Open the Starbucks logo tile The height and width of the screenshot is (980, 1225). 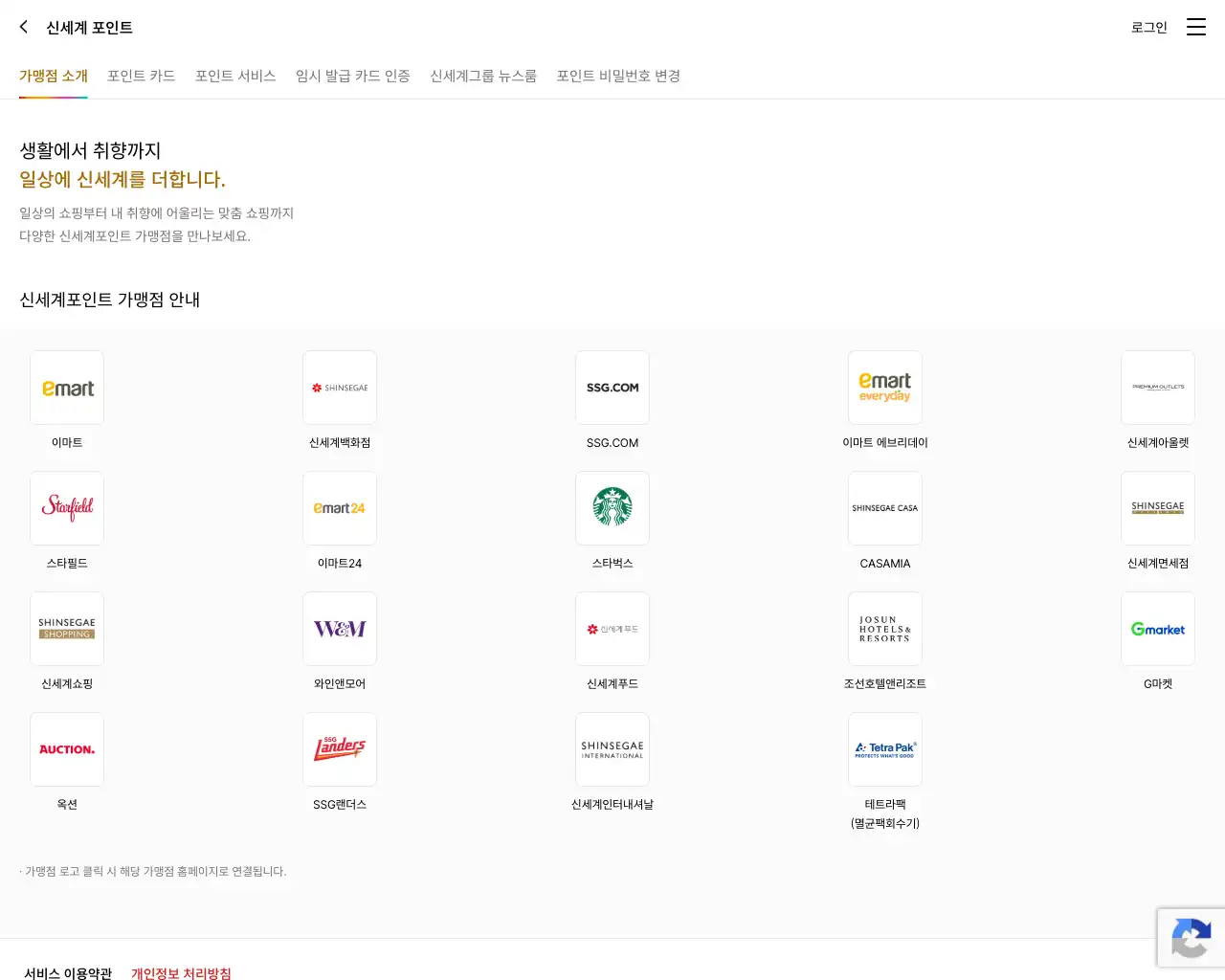pyautogui.click(x=612, y=508)
